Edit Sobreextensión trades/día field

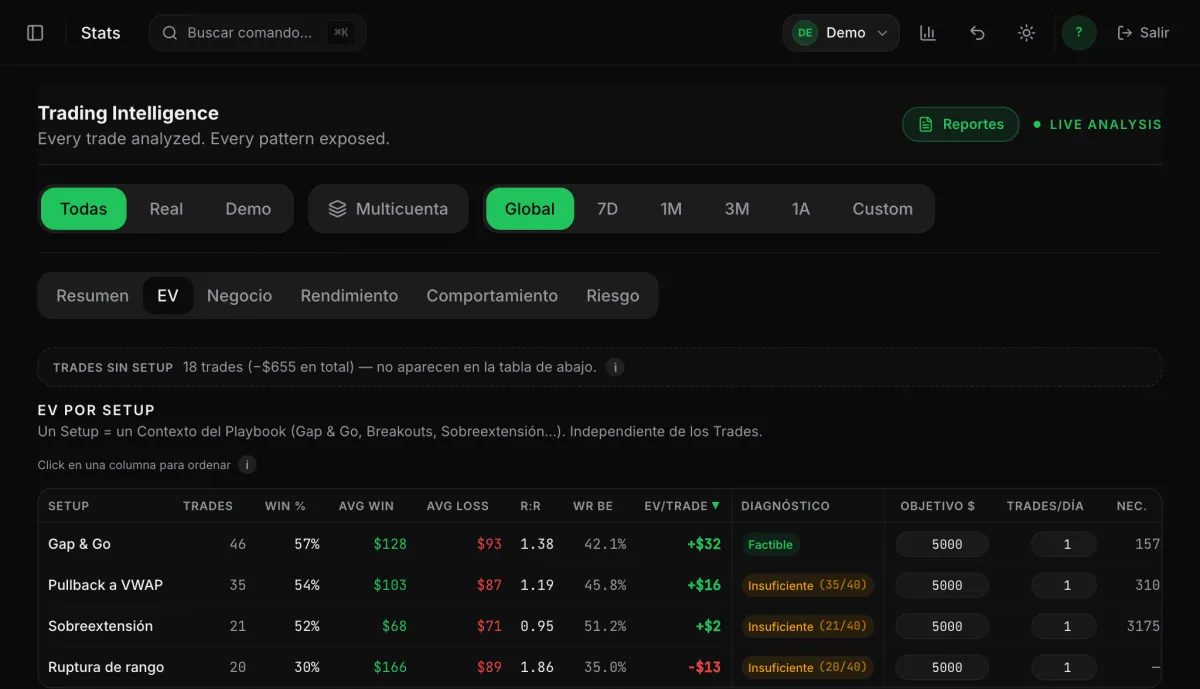[1064, 627]
